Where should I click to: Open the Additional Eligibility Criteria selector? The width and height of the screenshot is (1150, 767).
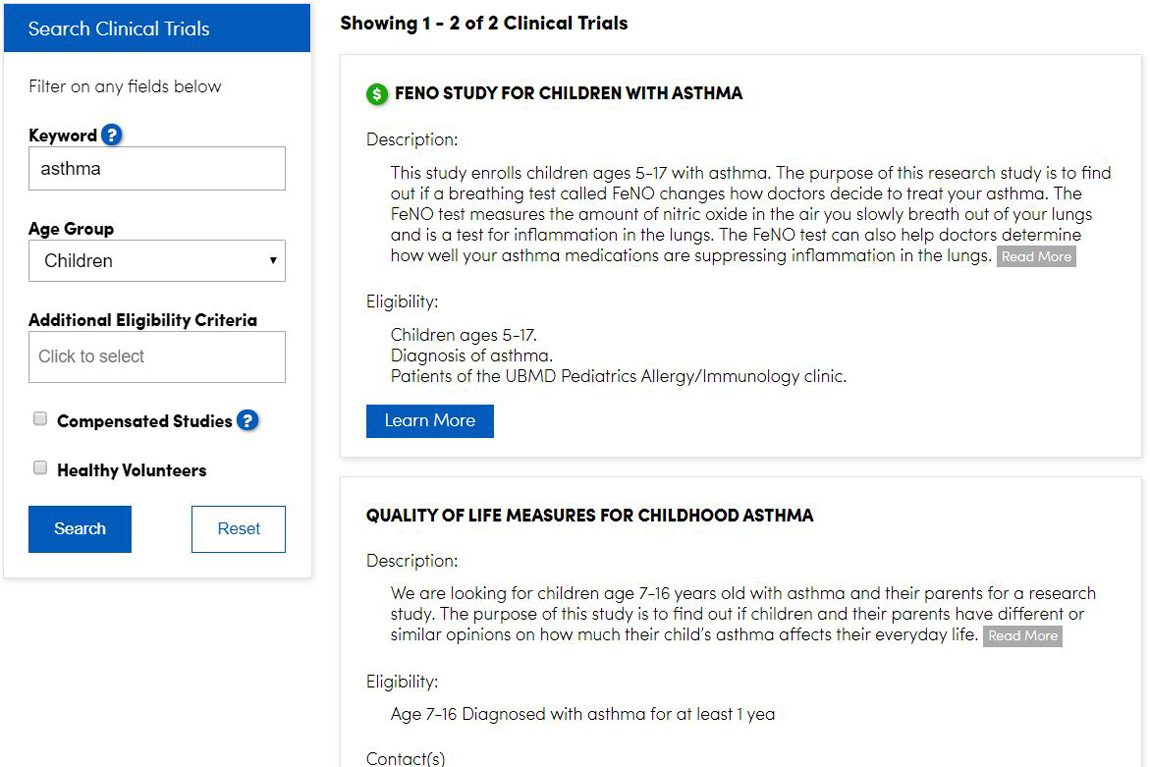[x=157, y=357]
